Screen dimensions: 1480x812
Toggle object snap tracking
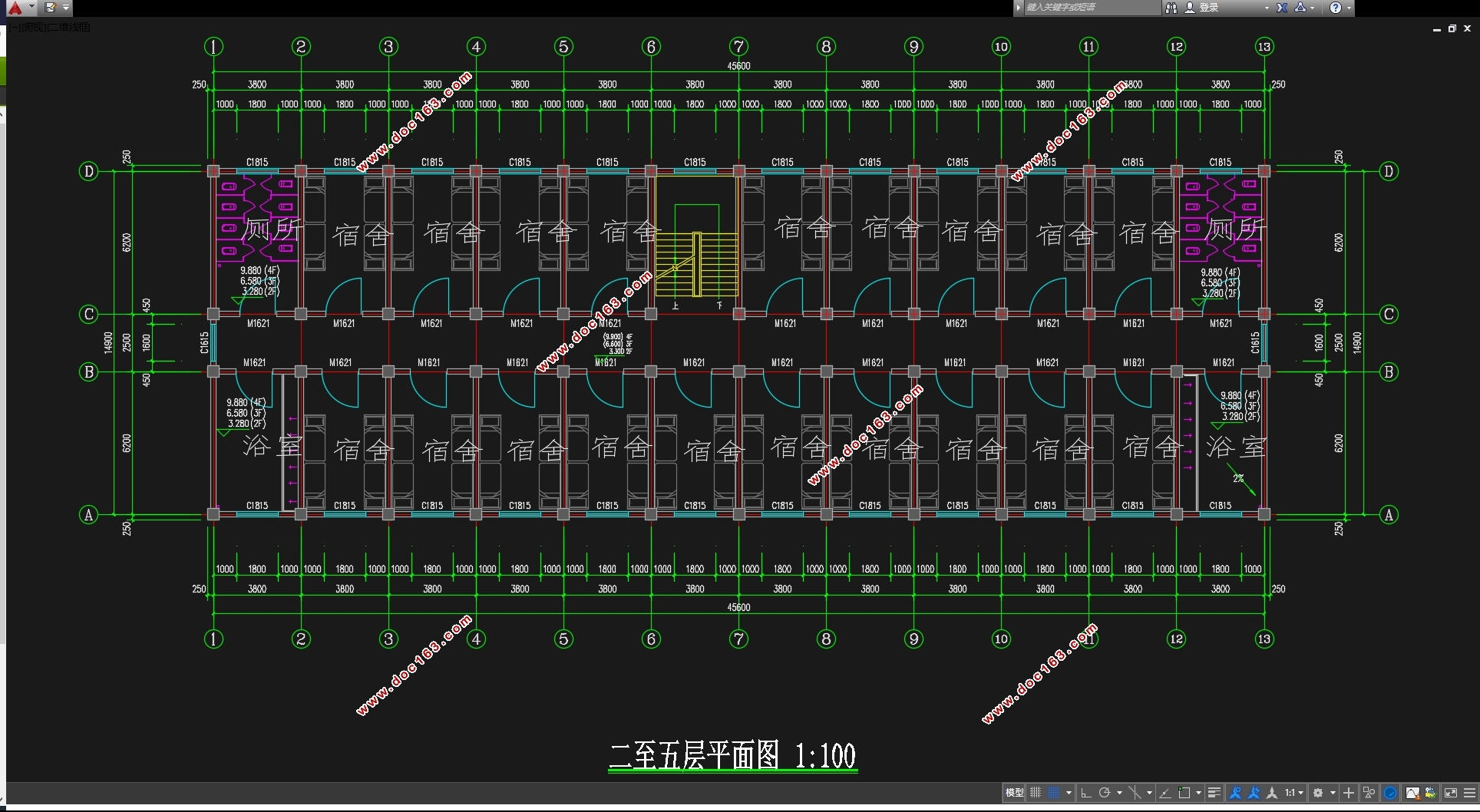tap(1165, 793)
